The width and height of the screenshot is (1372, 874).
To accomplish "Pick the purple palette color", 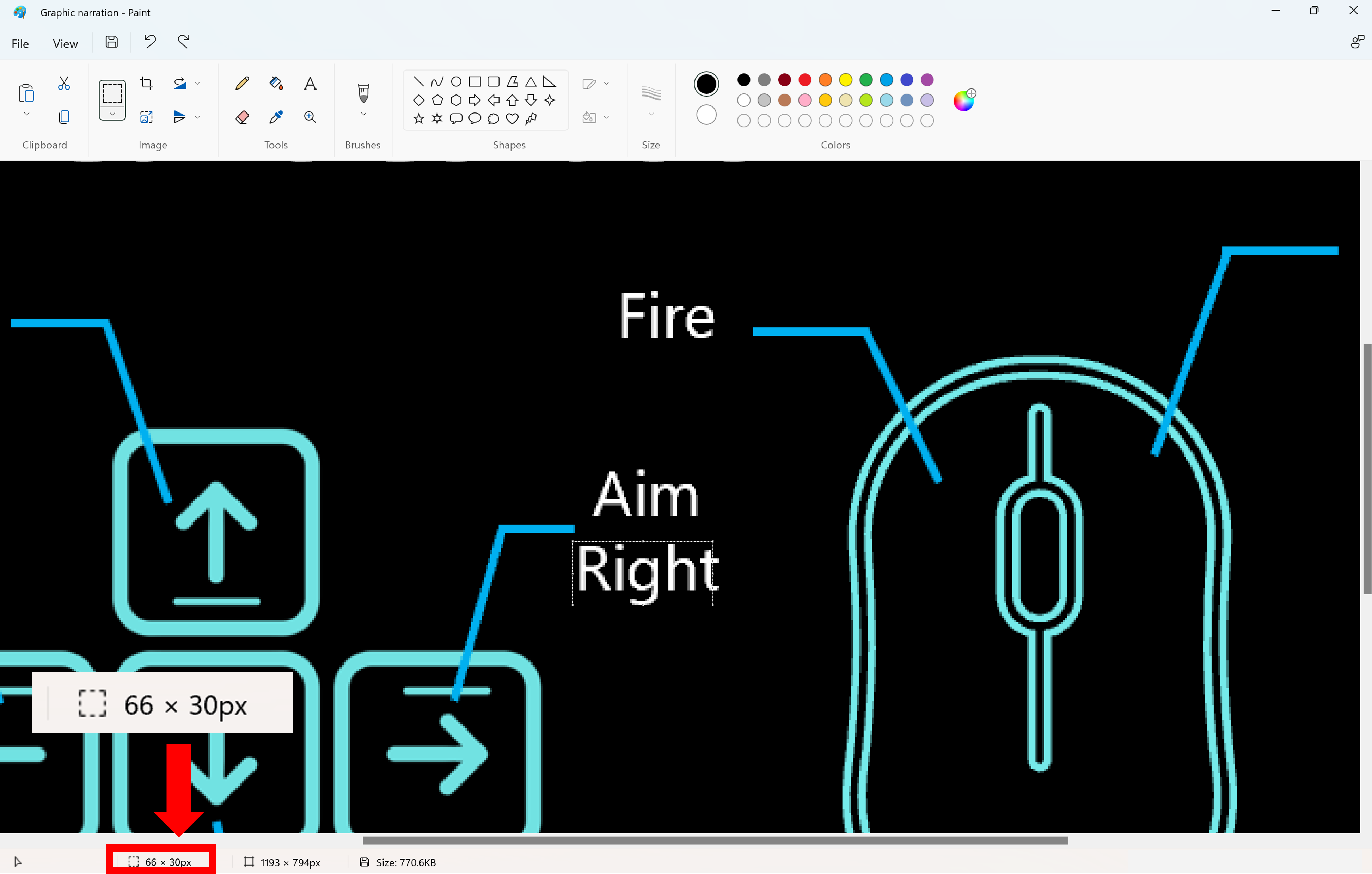I will pyautogui.click(x=927, y=80).
